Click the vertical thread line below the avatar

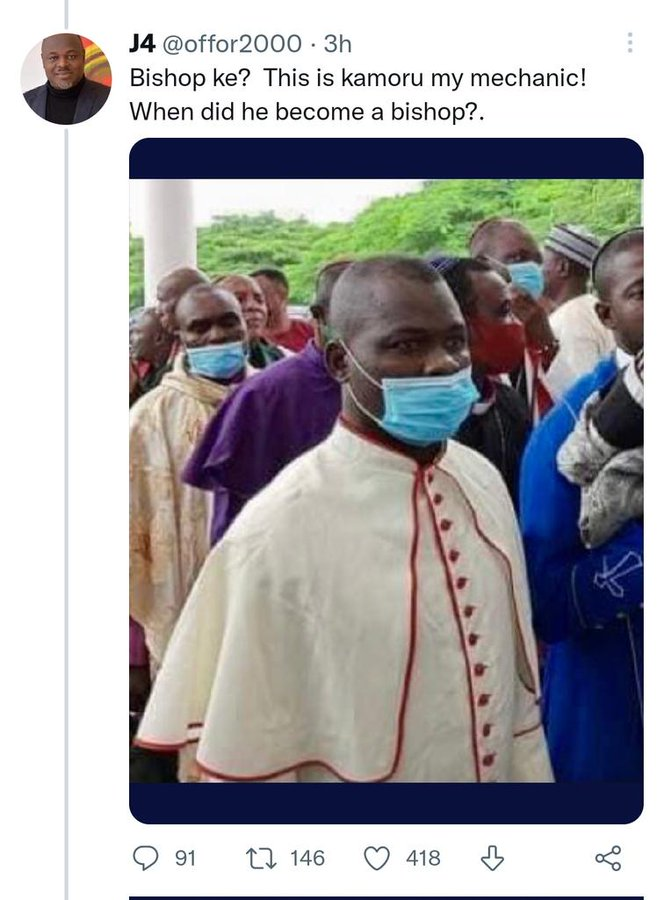[66, 500]
